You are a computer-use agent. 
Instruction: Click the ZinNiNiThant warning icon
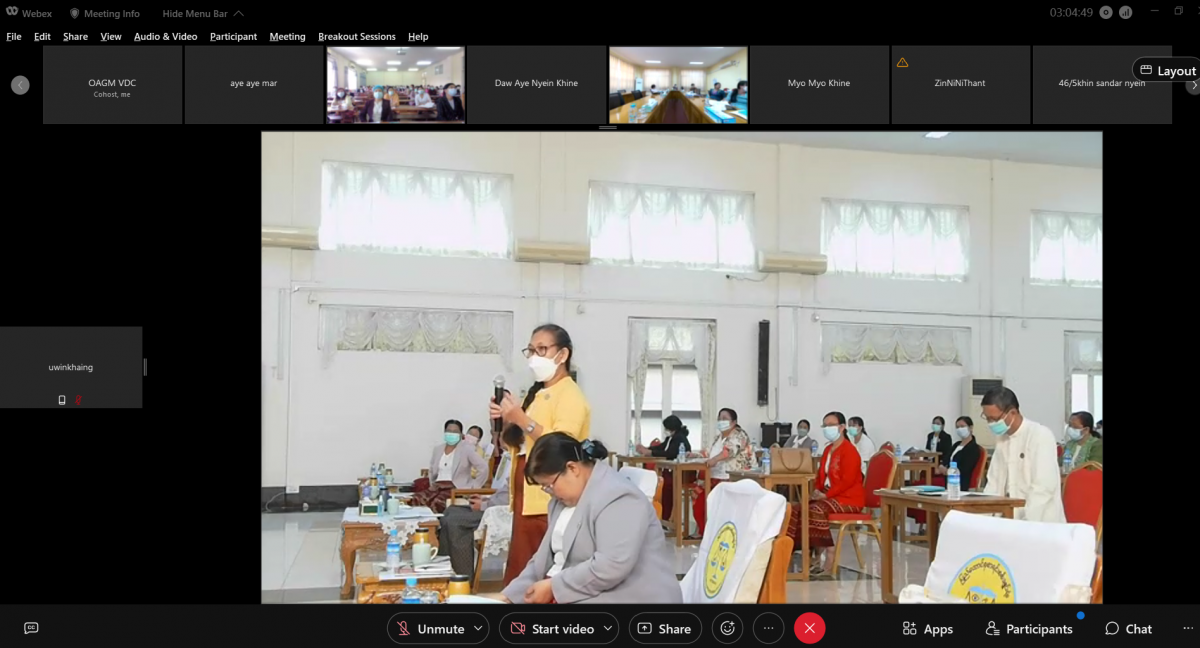point(903,62)
